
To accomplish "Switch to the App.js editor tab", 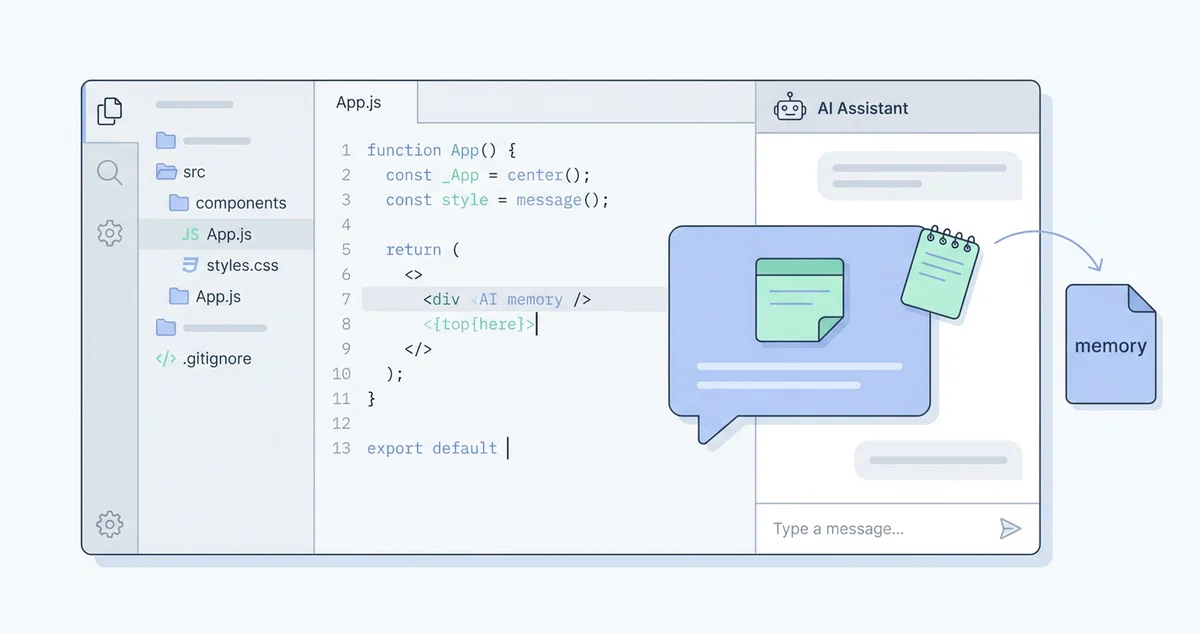I will coord(366,102).
